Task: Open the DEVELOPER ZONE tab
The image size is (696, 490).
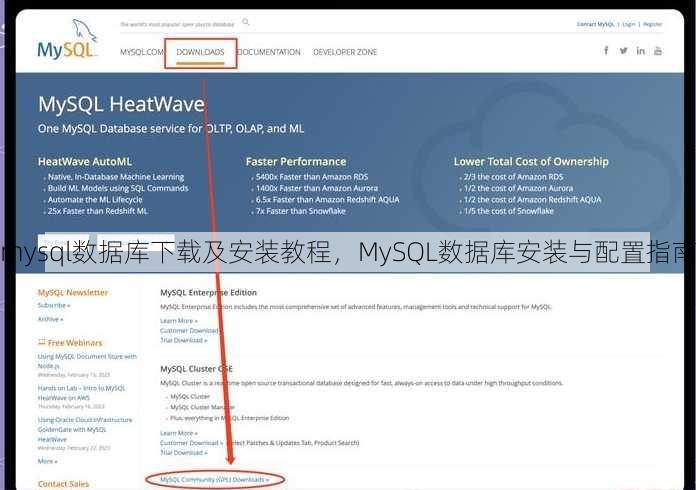Action: click(345, 52)
